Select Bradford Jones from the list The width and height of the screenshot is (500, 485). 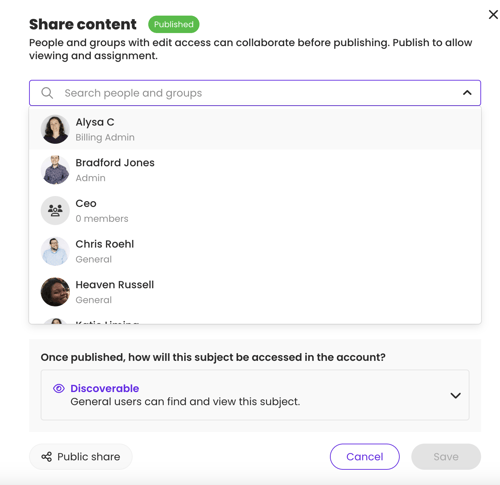click(x=255, y=170)
